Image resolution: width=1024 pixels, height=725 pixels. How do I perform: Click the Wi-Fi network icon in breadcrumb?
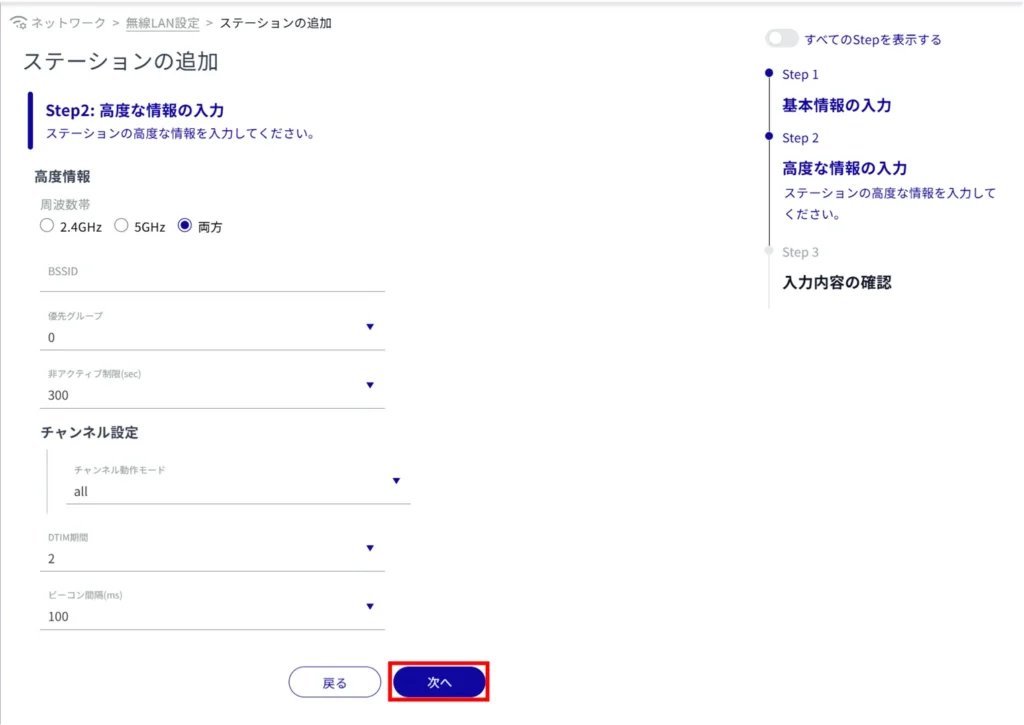coord(18,23)
